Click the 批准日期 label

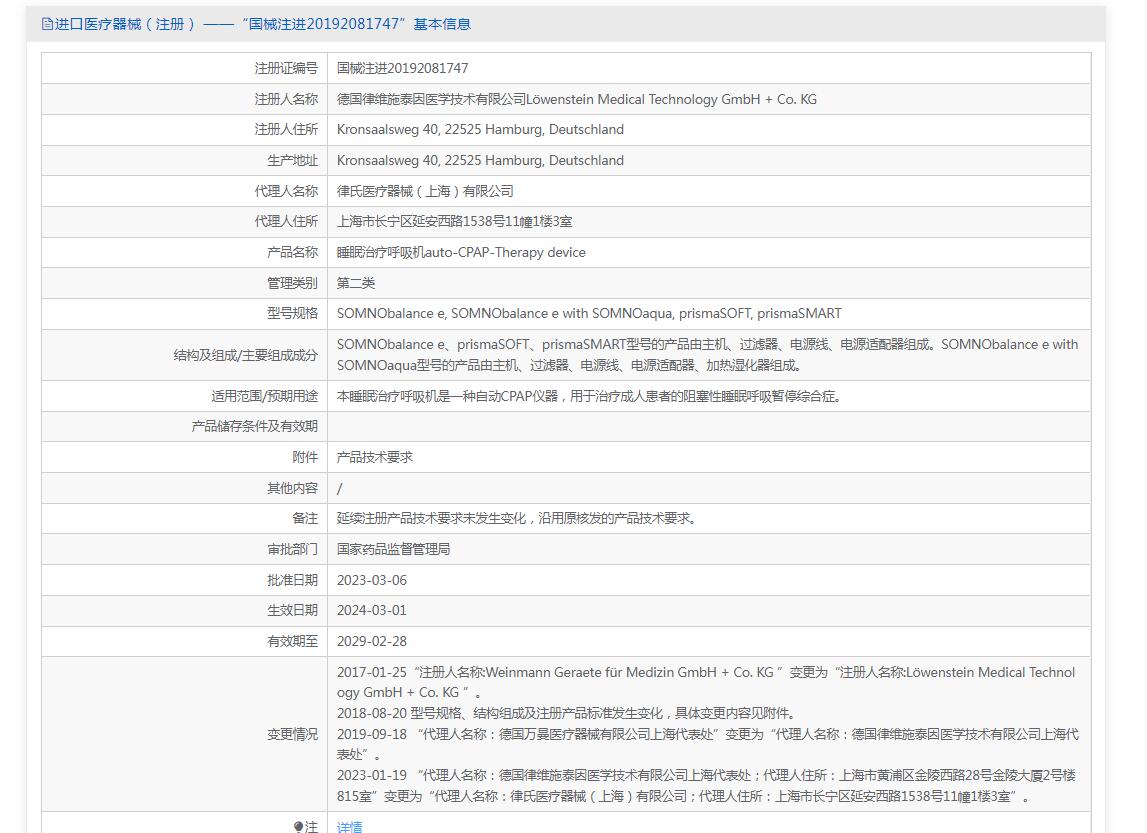[293, 580]
